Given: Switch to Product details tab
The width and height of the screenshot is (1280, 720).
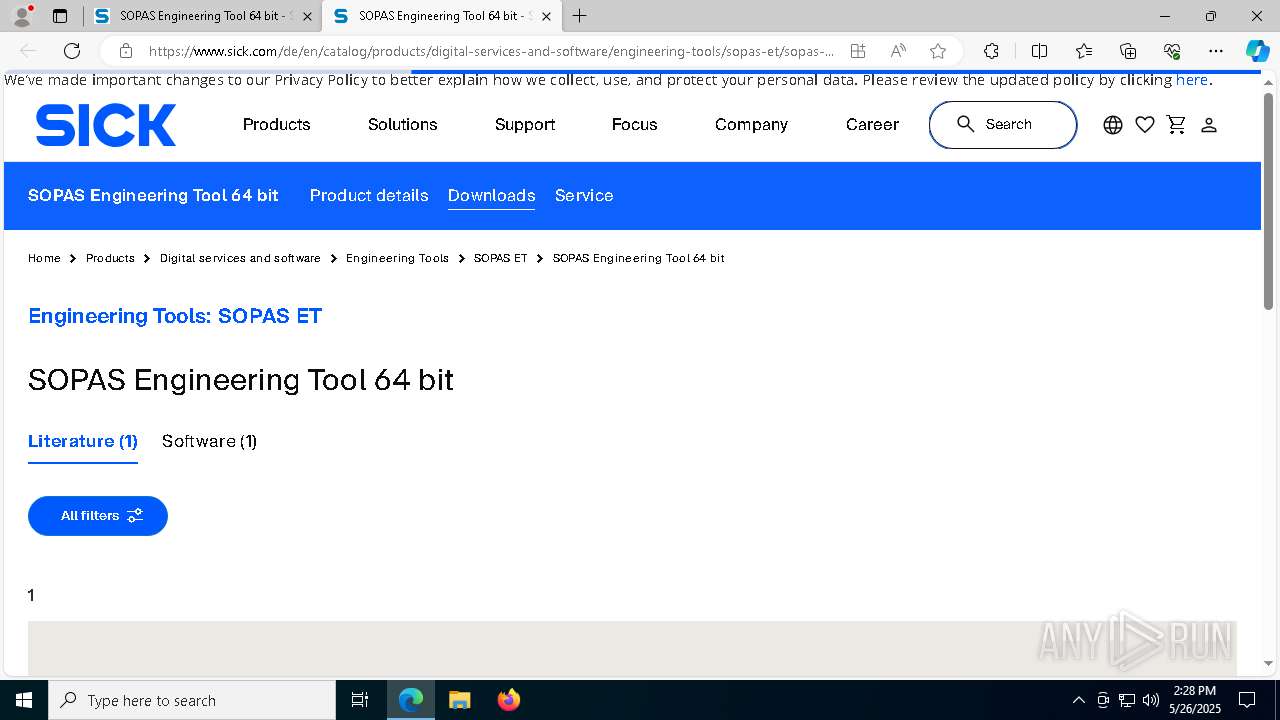Looking at the screenshot, I should pyautogui.click(x=369, y=196).
